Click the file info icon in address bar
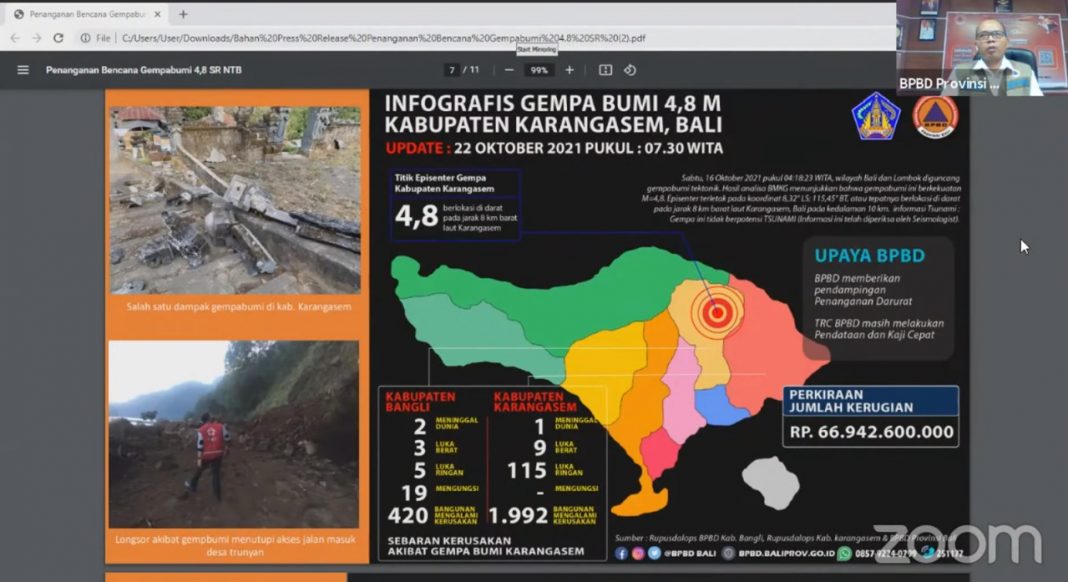The height and width of the screenshot is (582, 1068). (x=86, y=38)
